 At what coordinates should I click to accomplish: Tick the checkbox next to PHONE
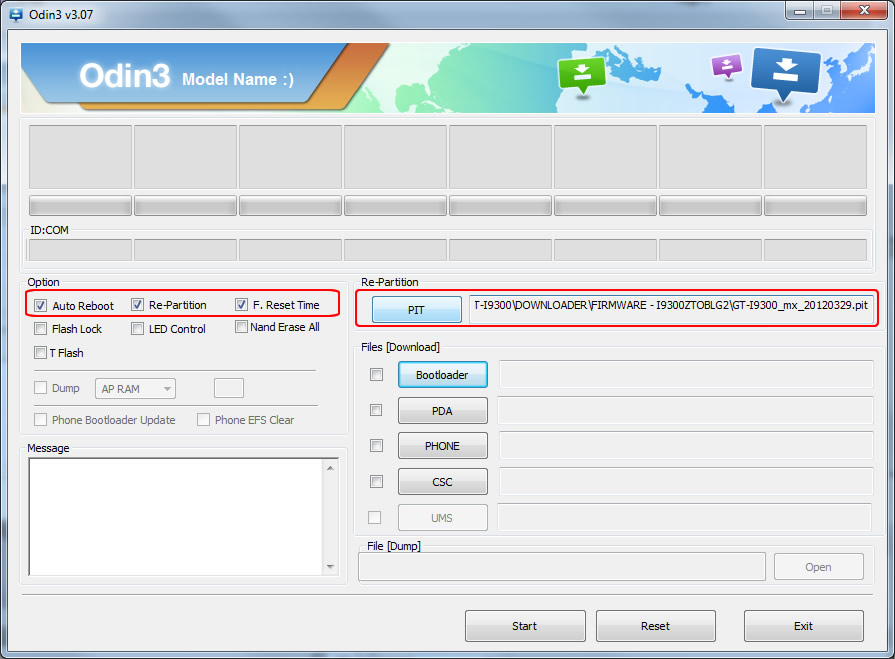[x=376, y=446]
